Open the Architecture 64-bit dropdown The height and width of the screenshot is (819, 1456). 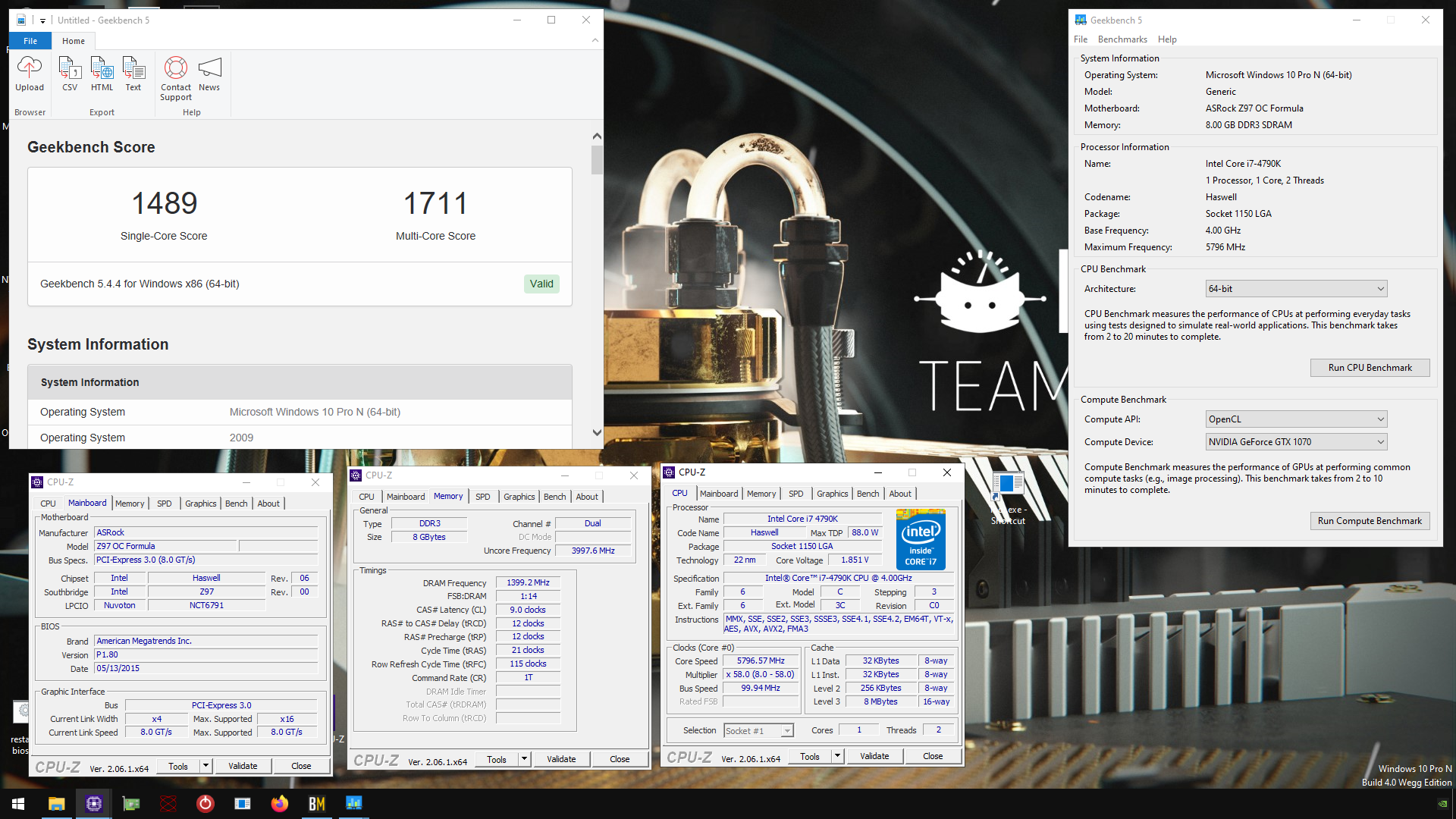[1297, 289]
